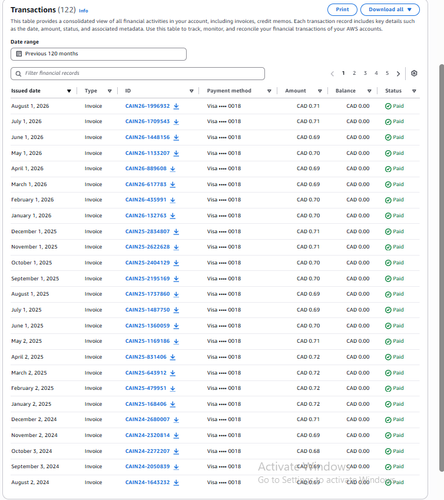The image size is (444, 500).
Task: Download invoice CAIN24-1643232 via its download icon
Action: click(176, 483)
